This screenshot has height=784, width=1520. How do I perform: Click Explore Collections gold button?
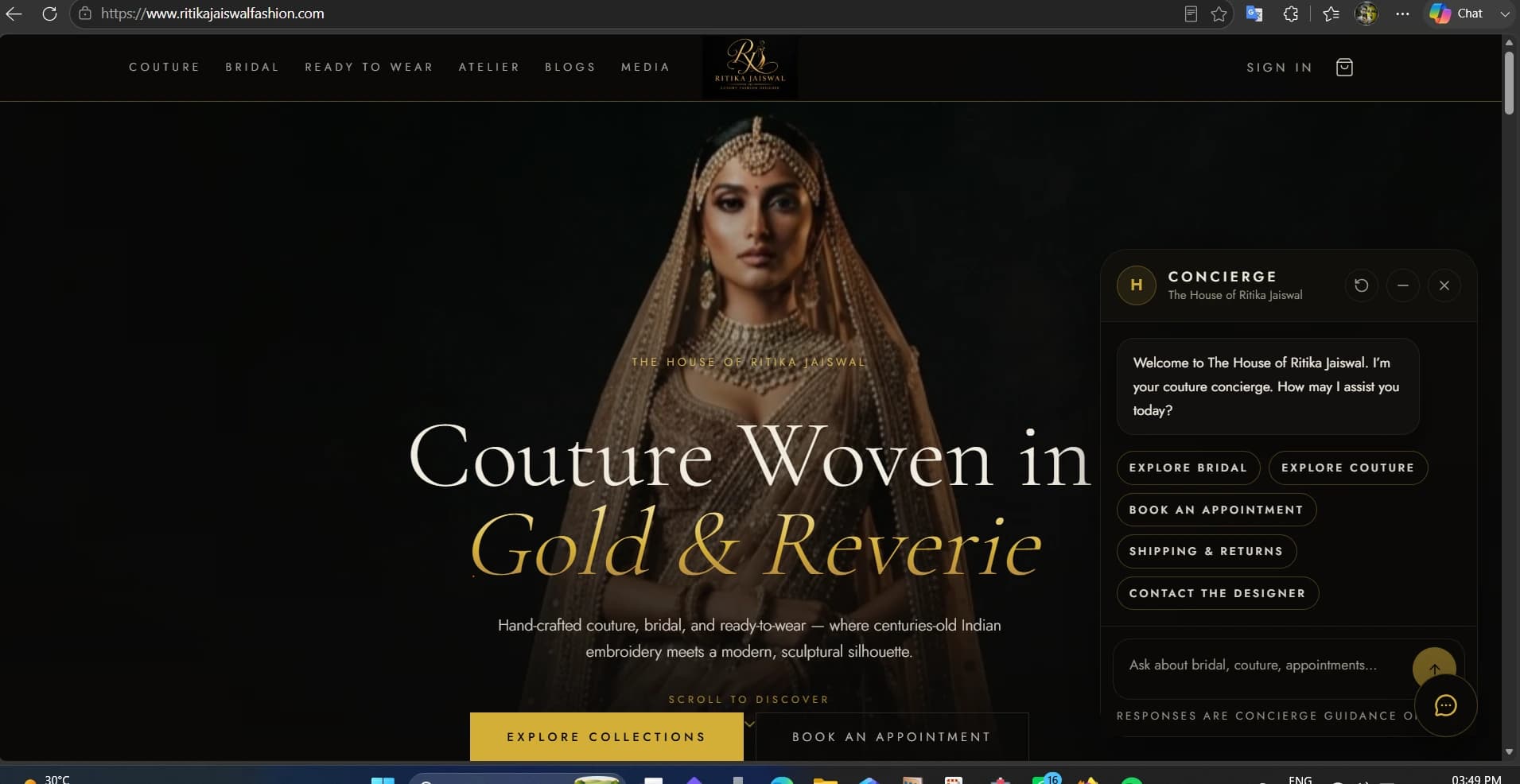pos(606,736)
